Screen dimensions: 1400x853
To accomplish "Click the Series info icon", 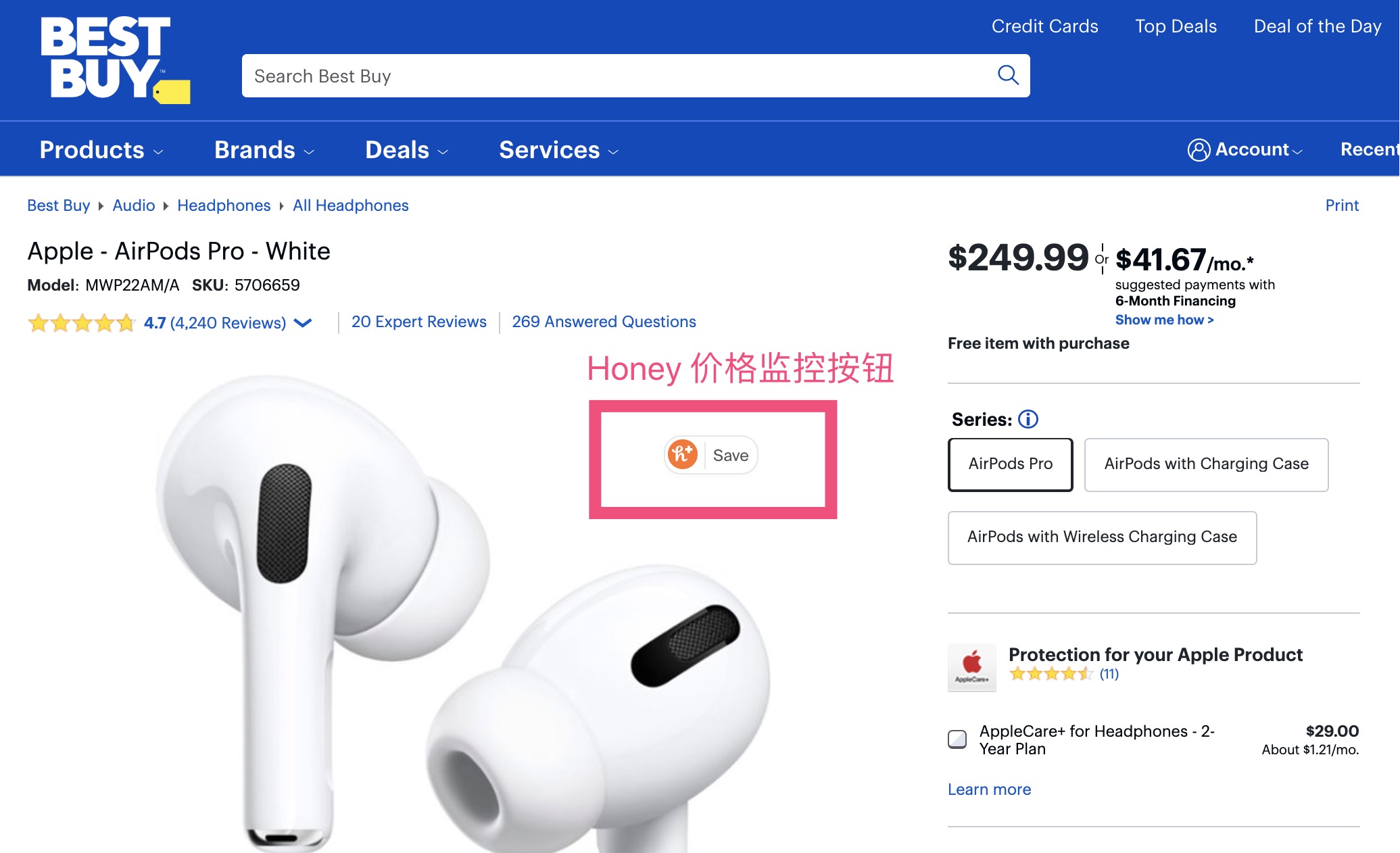I will tap(1028, 420).
